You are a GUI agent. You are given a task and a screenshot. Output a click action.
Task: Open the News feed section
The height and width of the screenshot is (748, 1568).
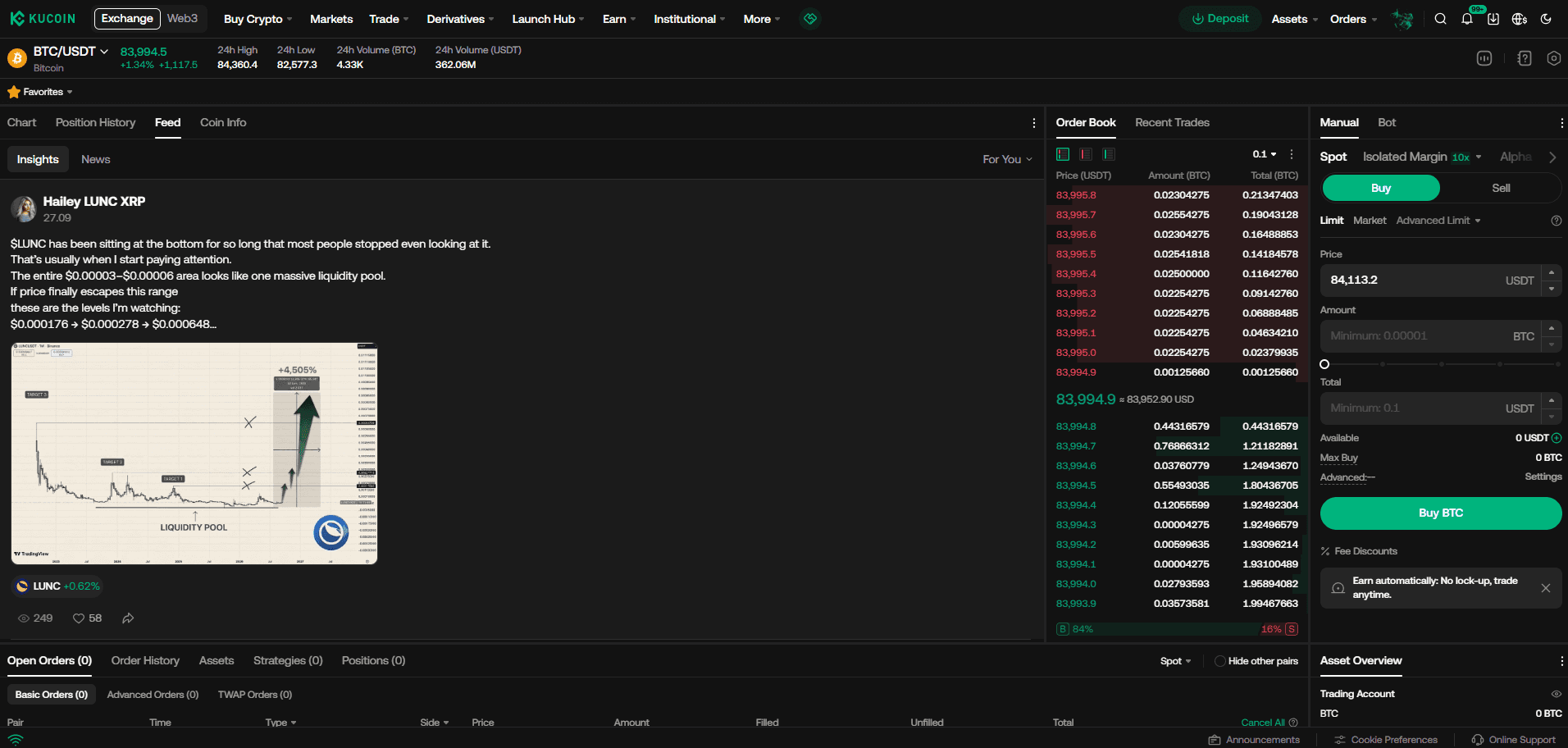95,159
